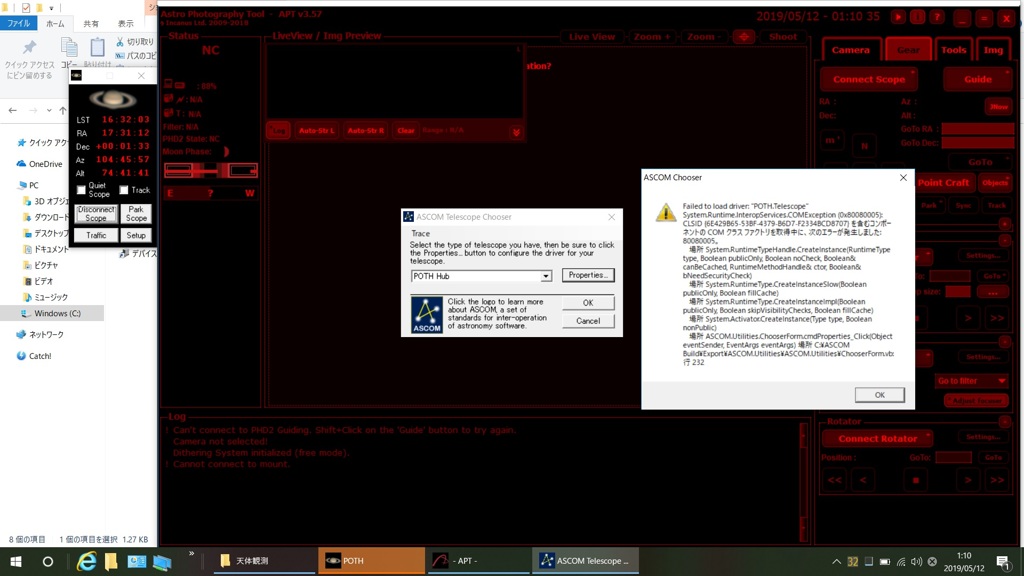Switch to the Tools tab

point(953,50)
